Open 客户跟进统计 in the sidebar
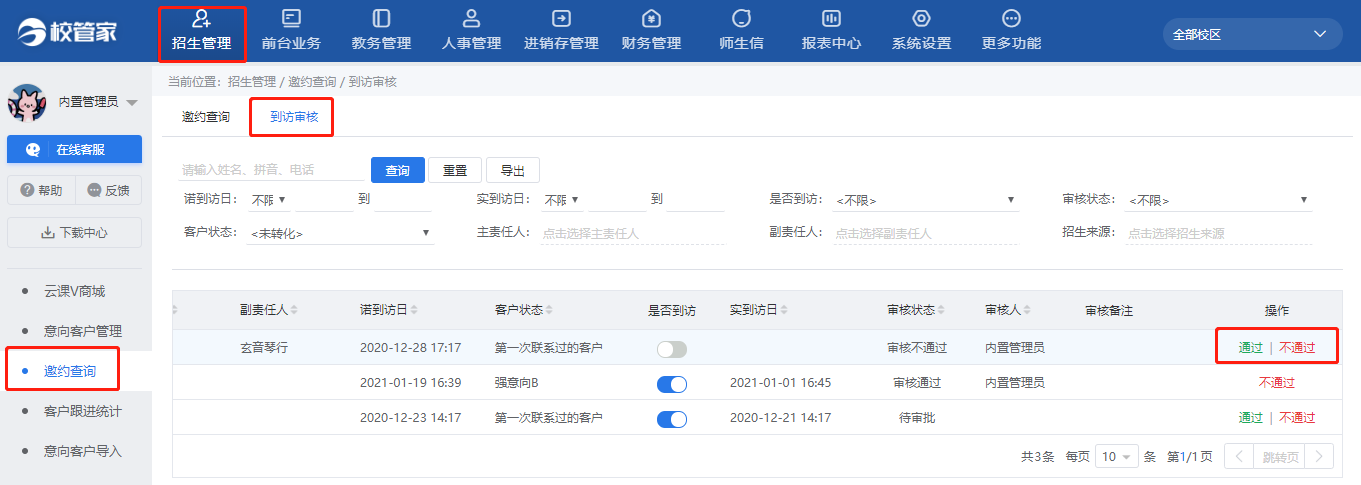This screenshot has width=1361, height=485. click(x=82, y=411)
